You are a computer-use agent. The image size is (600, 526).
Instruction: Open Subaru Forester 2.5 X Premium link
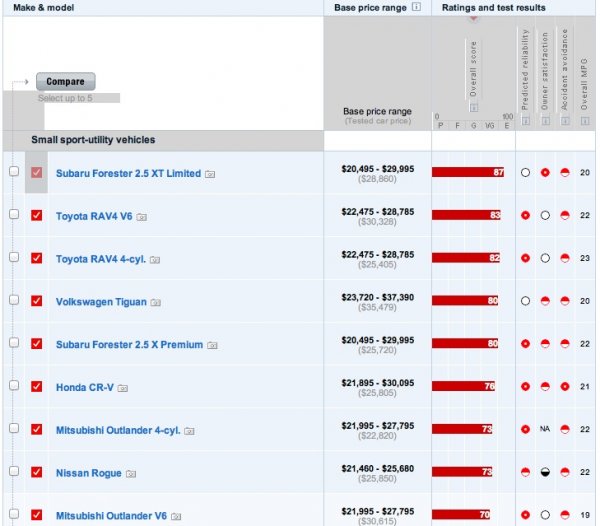tap(129, 344)
